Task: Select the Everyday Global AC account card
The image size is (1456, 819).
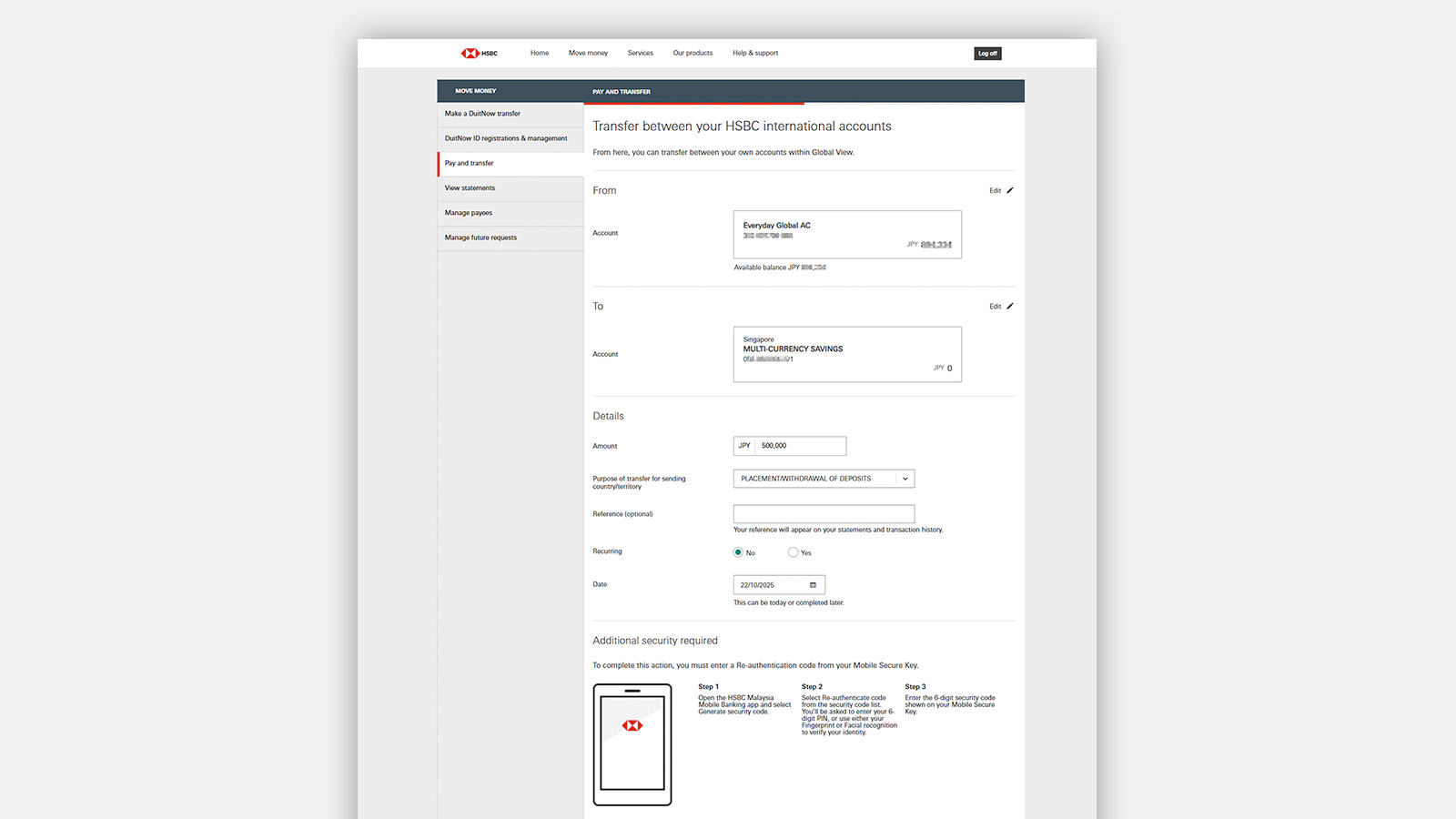Action: [847, 235]
